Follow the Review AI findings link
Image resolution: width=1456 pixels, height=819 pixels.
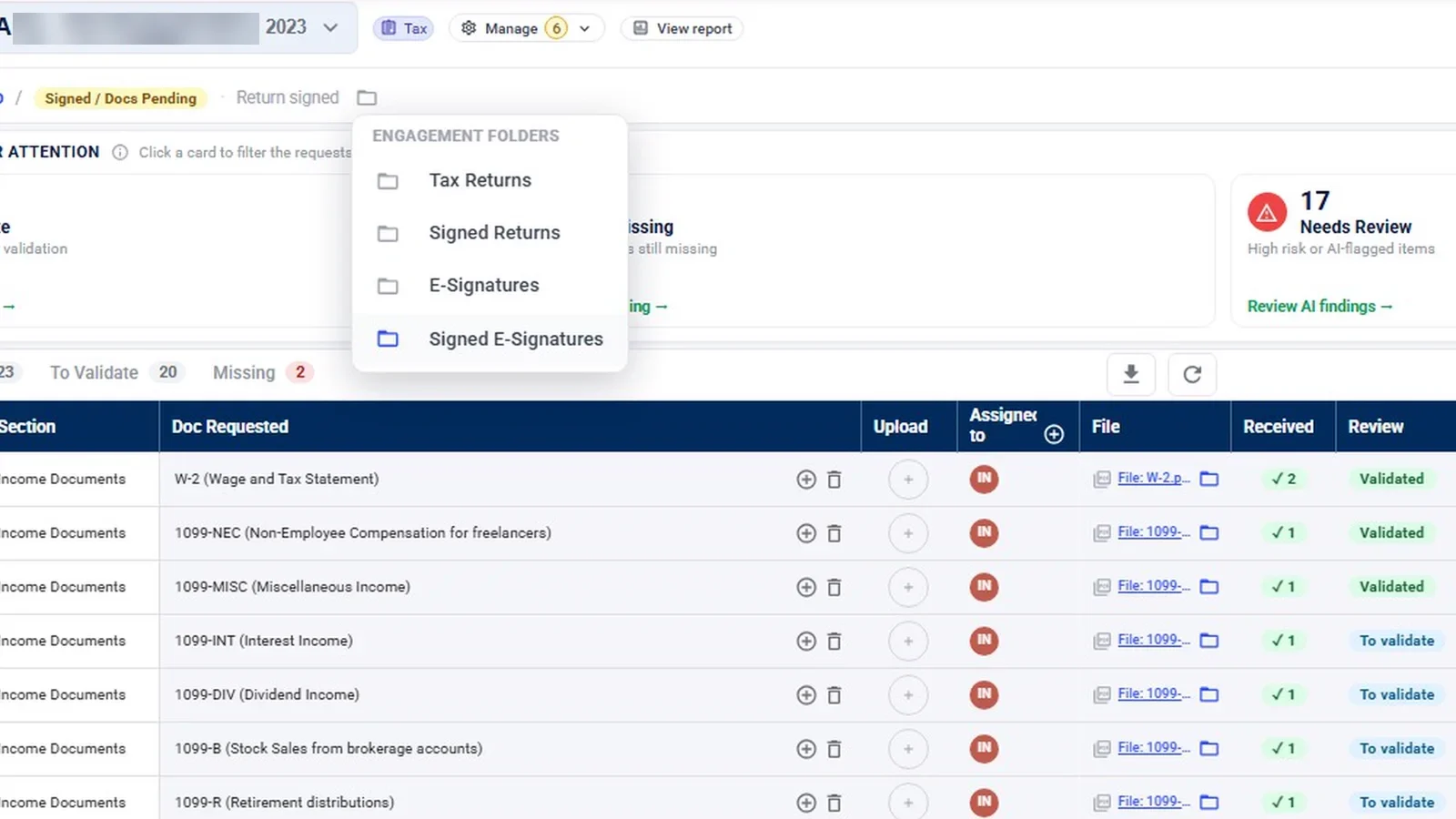1319,307
